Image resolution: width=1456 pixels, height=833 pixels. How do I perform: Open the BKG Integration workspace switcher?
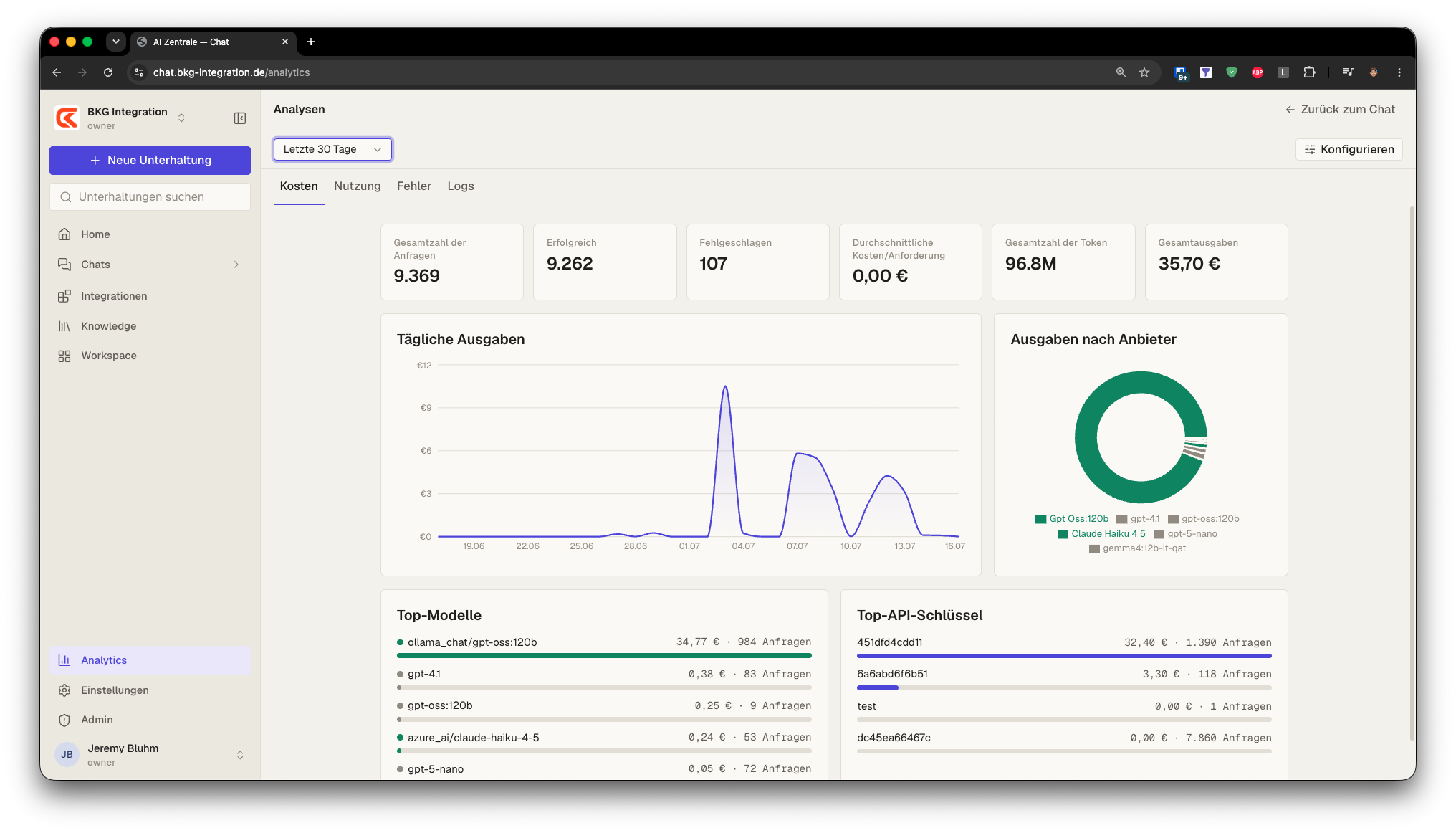[x=120, y=118]
